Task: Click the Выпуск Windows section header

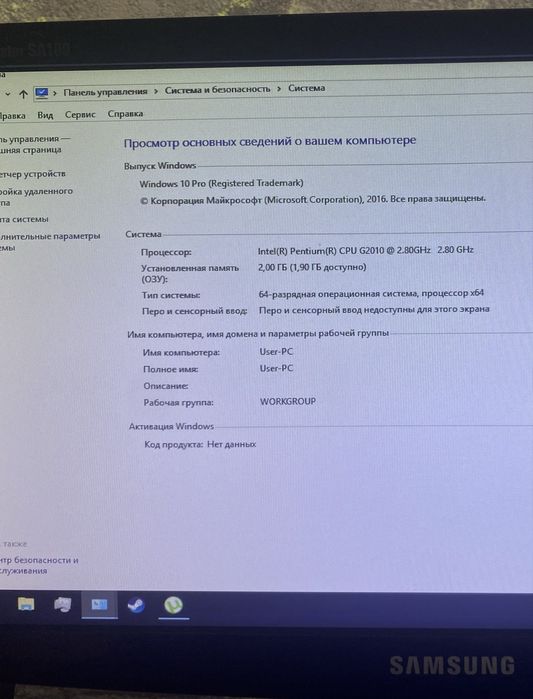Action: [160, 166]
